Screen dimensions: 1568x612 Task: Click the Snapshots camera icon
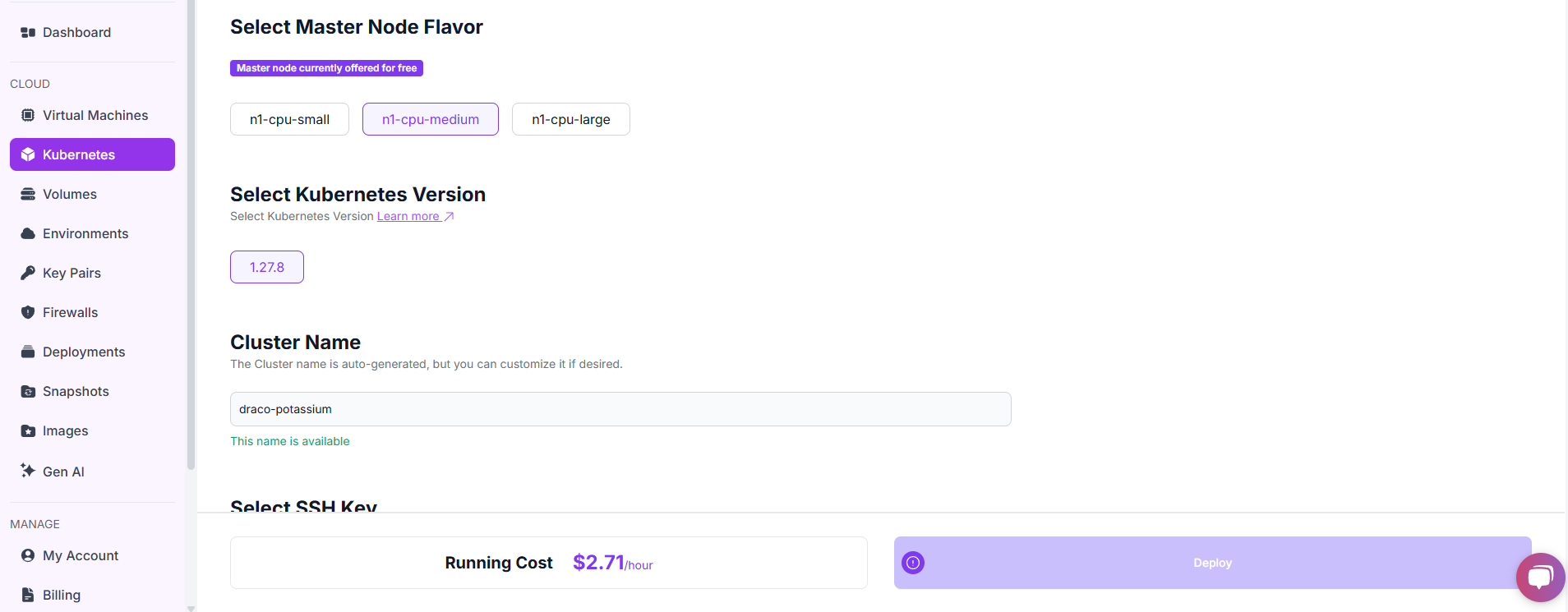[28, 391]
